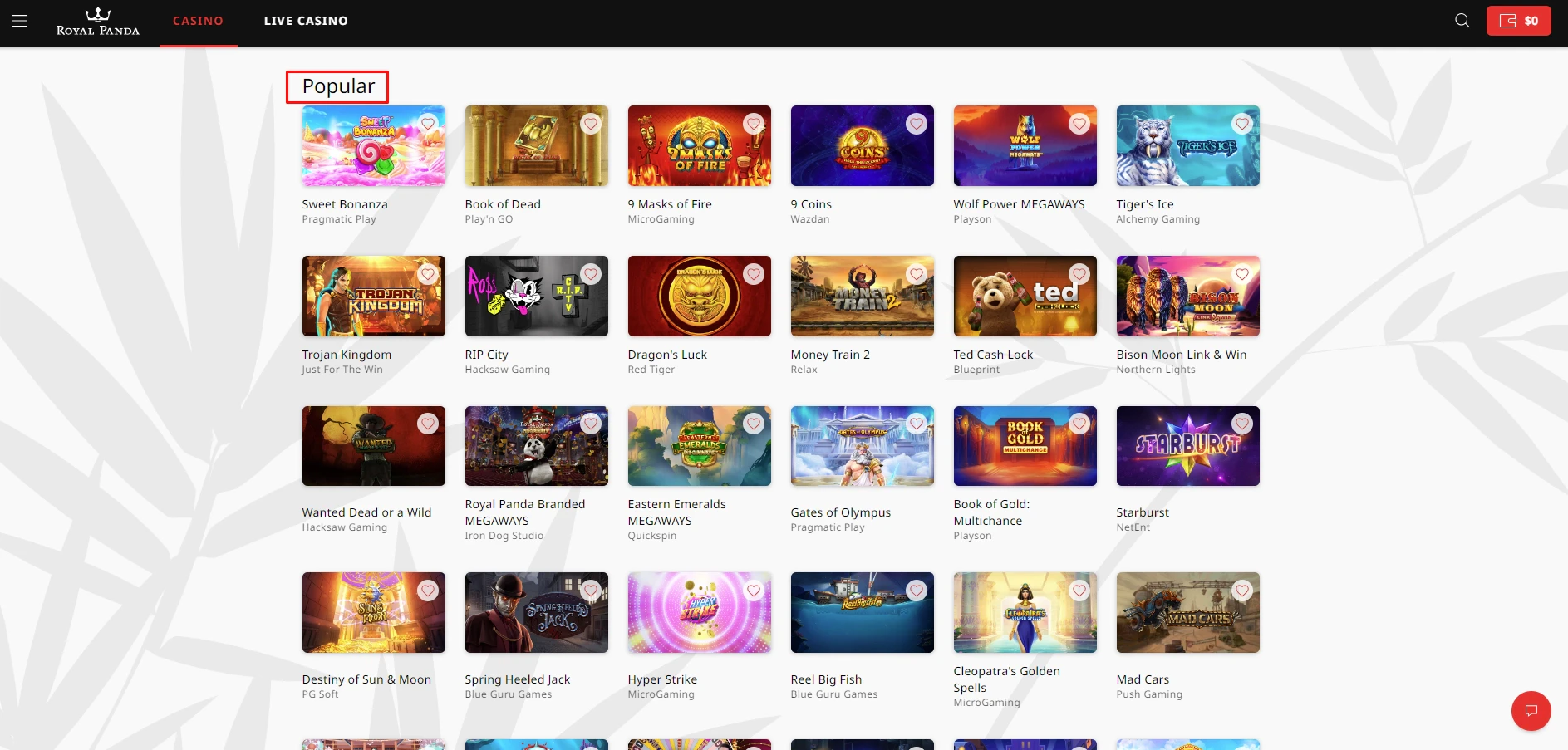Favorite Book of Dead with heart icon

591,124
